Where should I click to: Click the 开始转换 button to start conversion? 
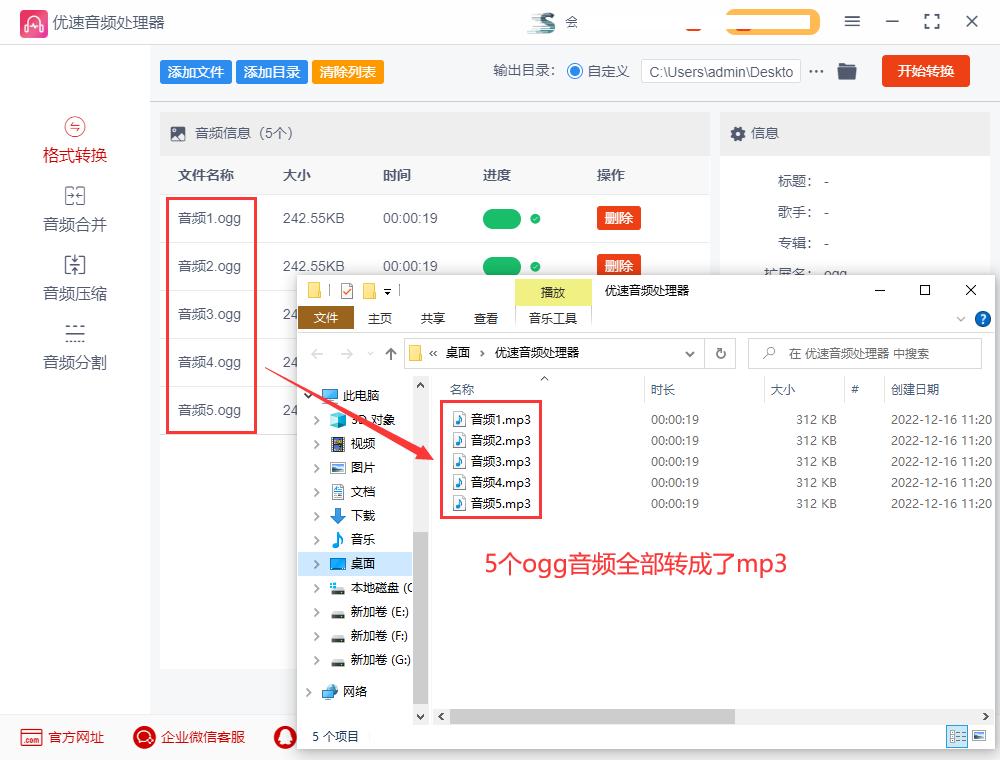click(x=925, y=71)
